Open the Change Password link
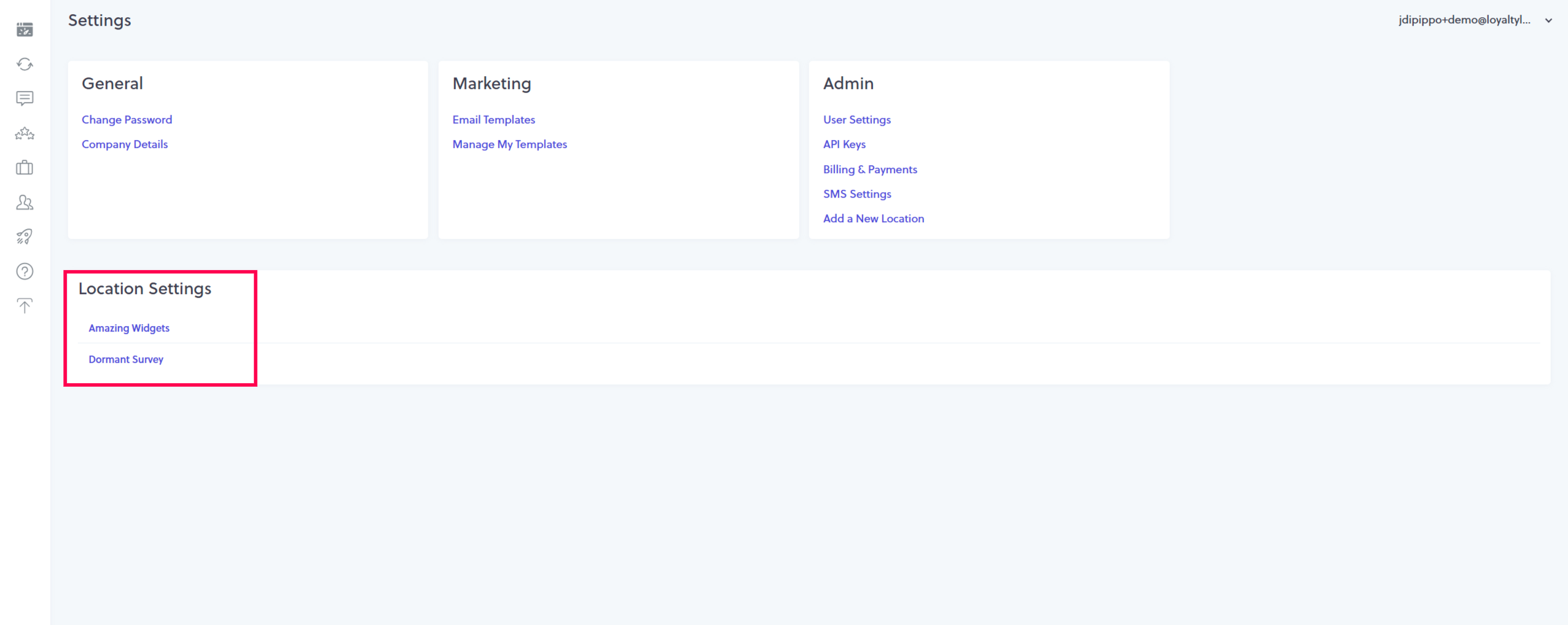The height and width of the screenshot is (625, 1568). (127, 120)
